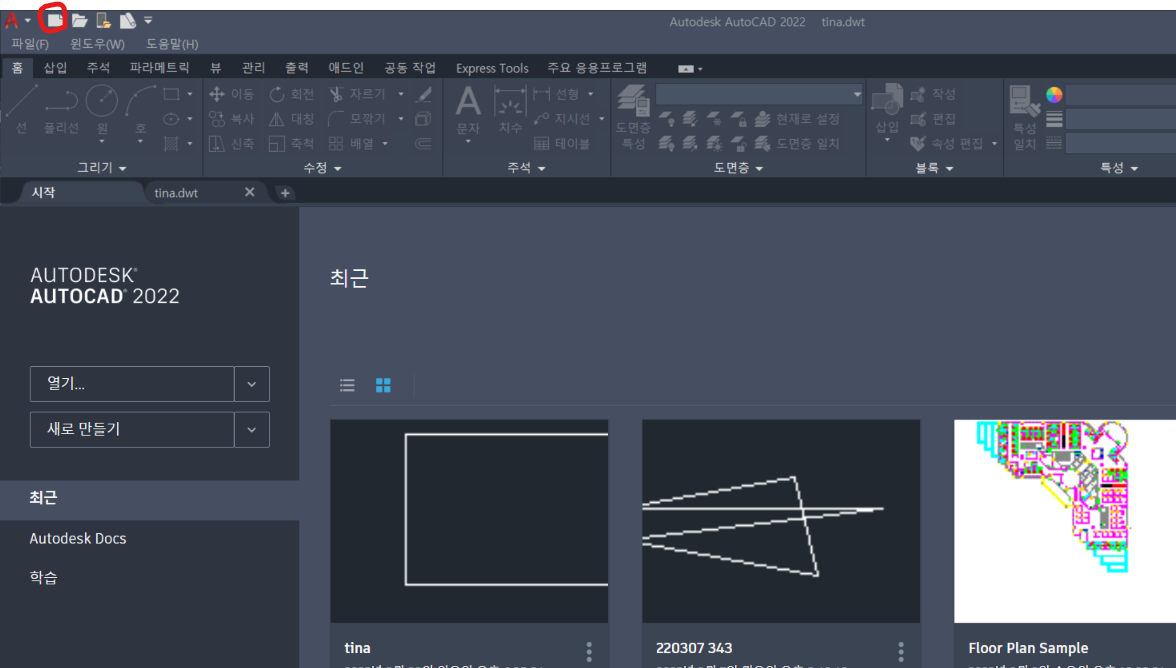Click the 열기... button
The width and height of the screenshot is (1176, 668).
132,384
